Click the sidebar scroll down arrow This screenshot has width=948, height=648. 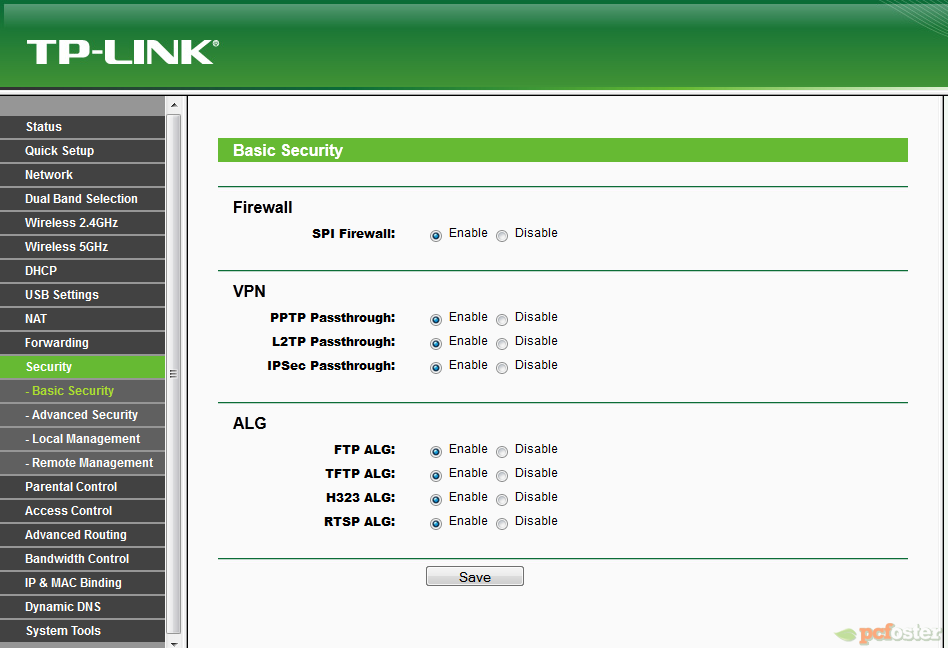tap(174, 643)
